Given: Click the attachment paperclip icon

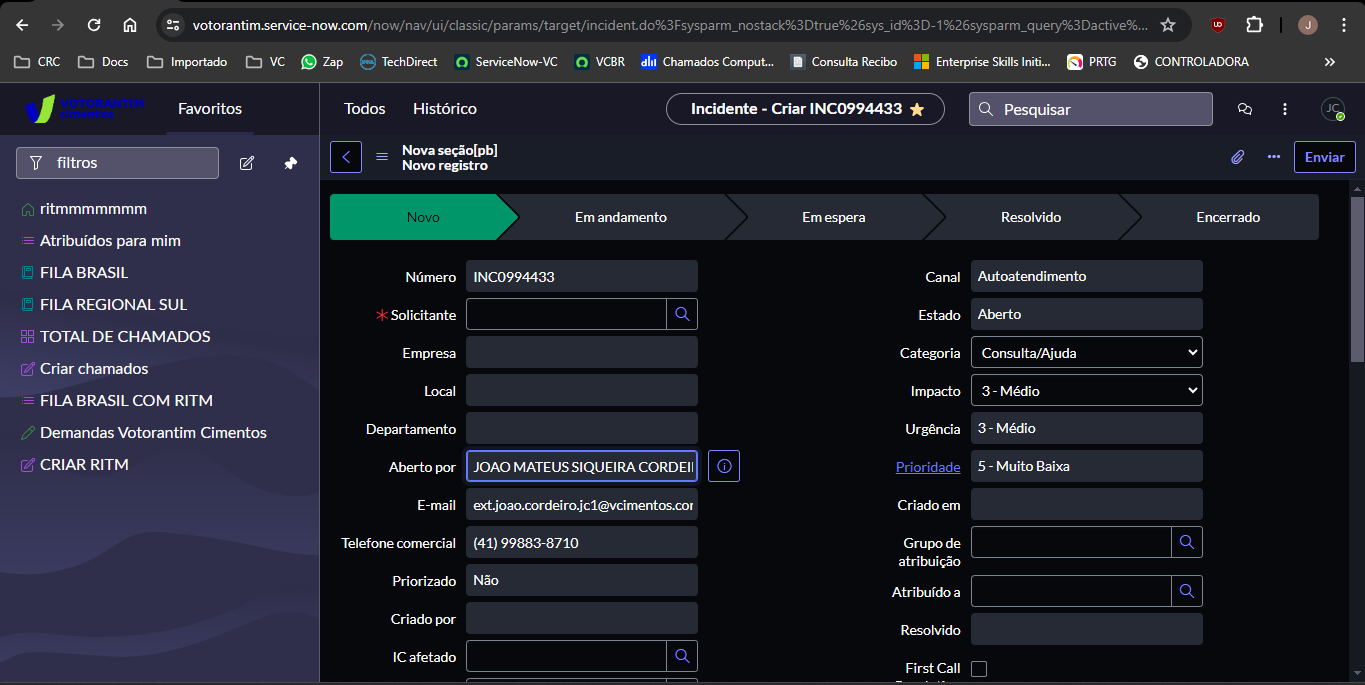Looking at the screenshot, I should point(1238,157).
